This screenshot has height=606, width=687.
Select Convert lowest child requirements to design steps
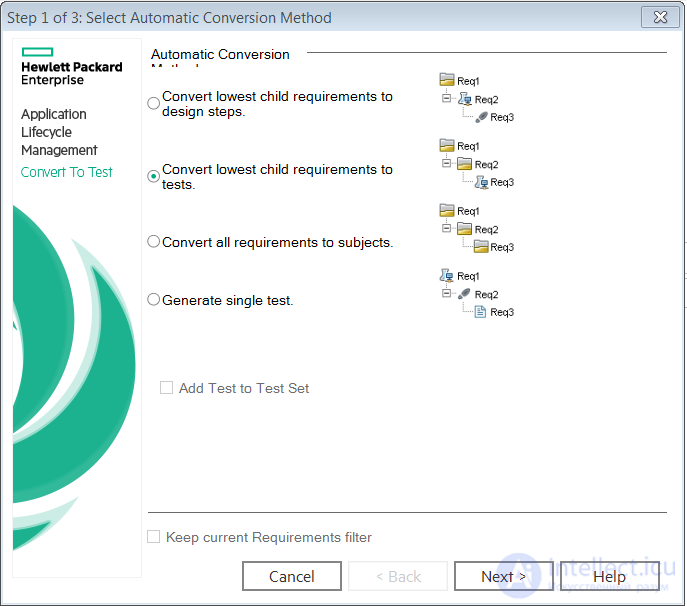(153, 103)
